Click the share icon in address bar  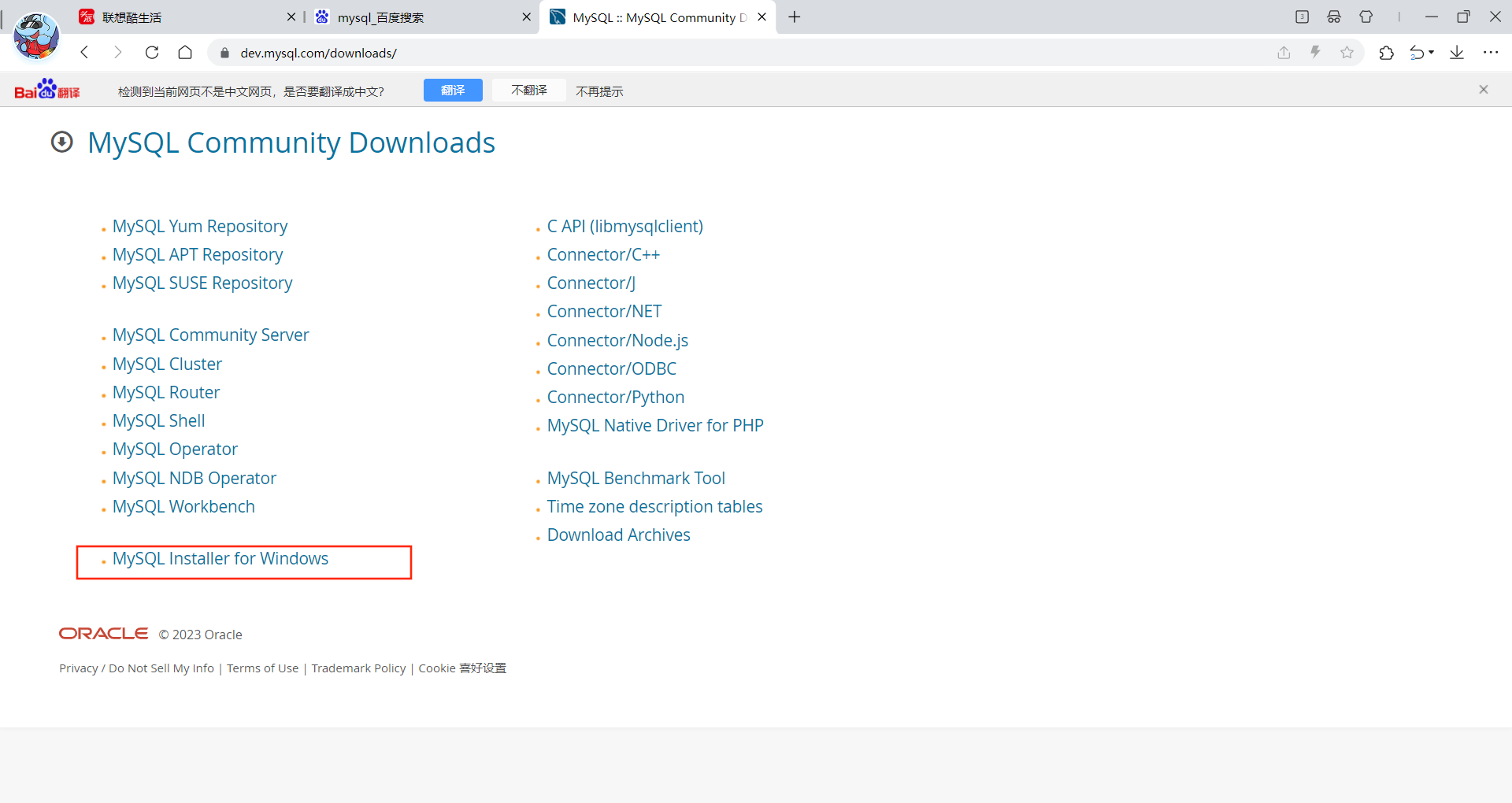pyautogui.click(x=1284, y=53)
